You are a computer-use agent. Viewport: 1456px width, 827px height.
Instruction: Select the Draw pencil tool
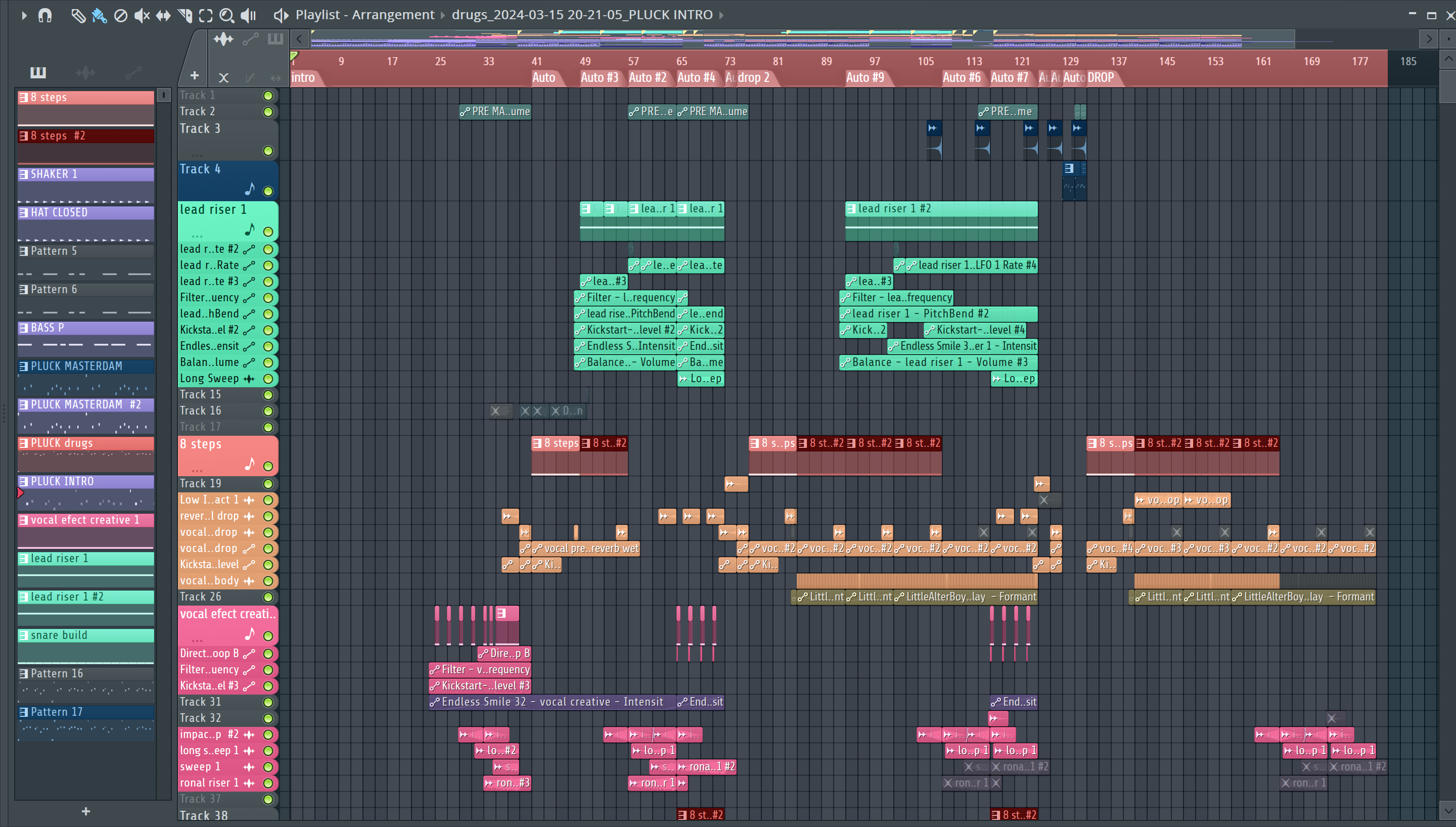78,15
